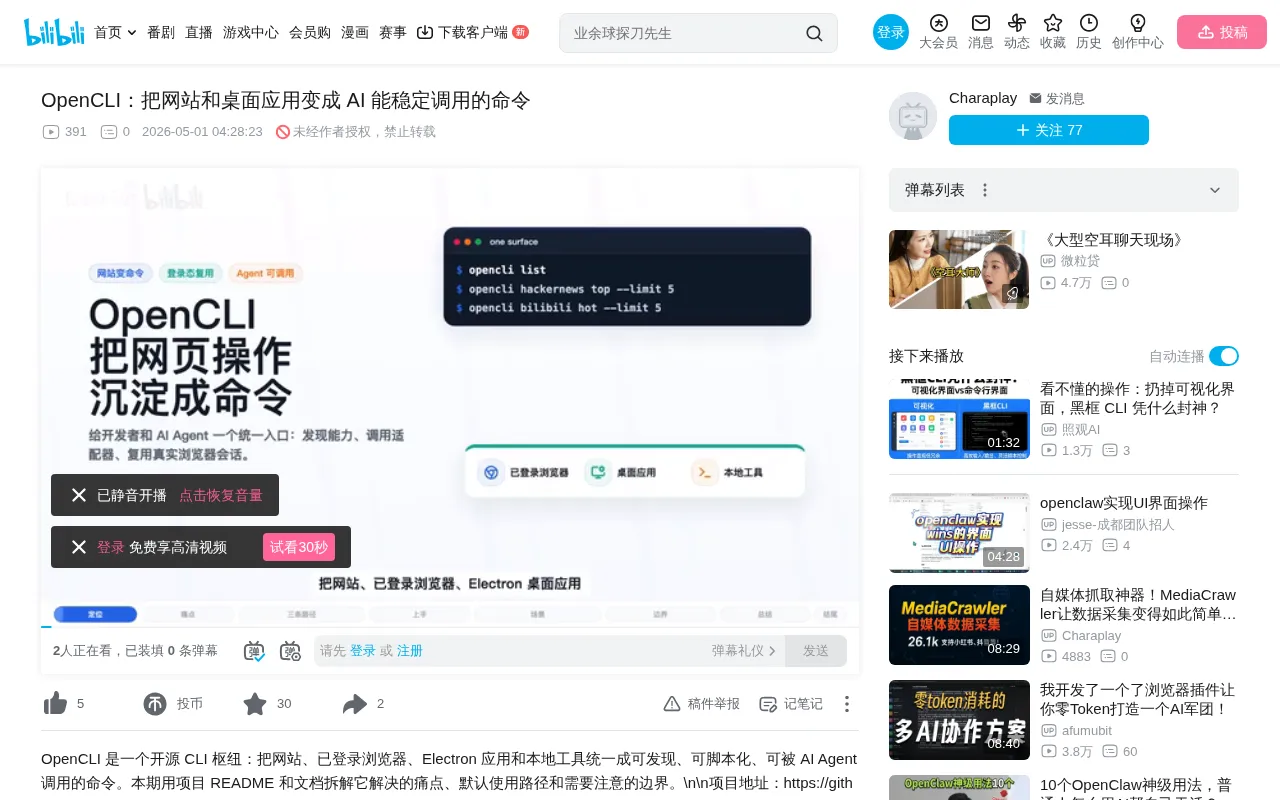Click the 关注 77 follow button
Screen dimensions: 1280x800
point(1049,130)
